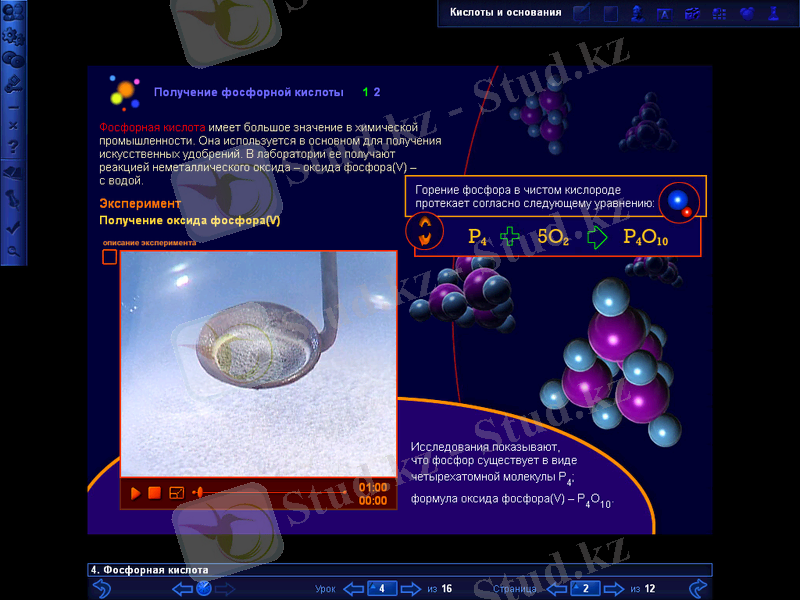
Task: Stop the experiment video playback
Action: (154, 492)
